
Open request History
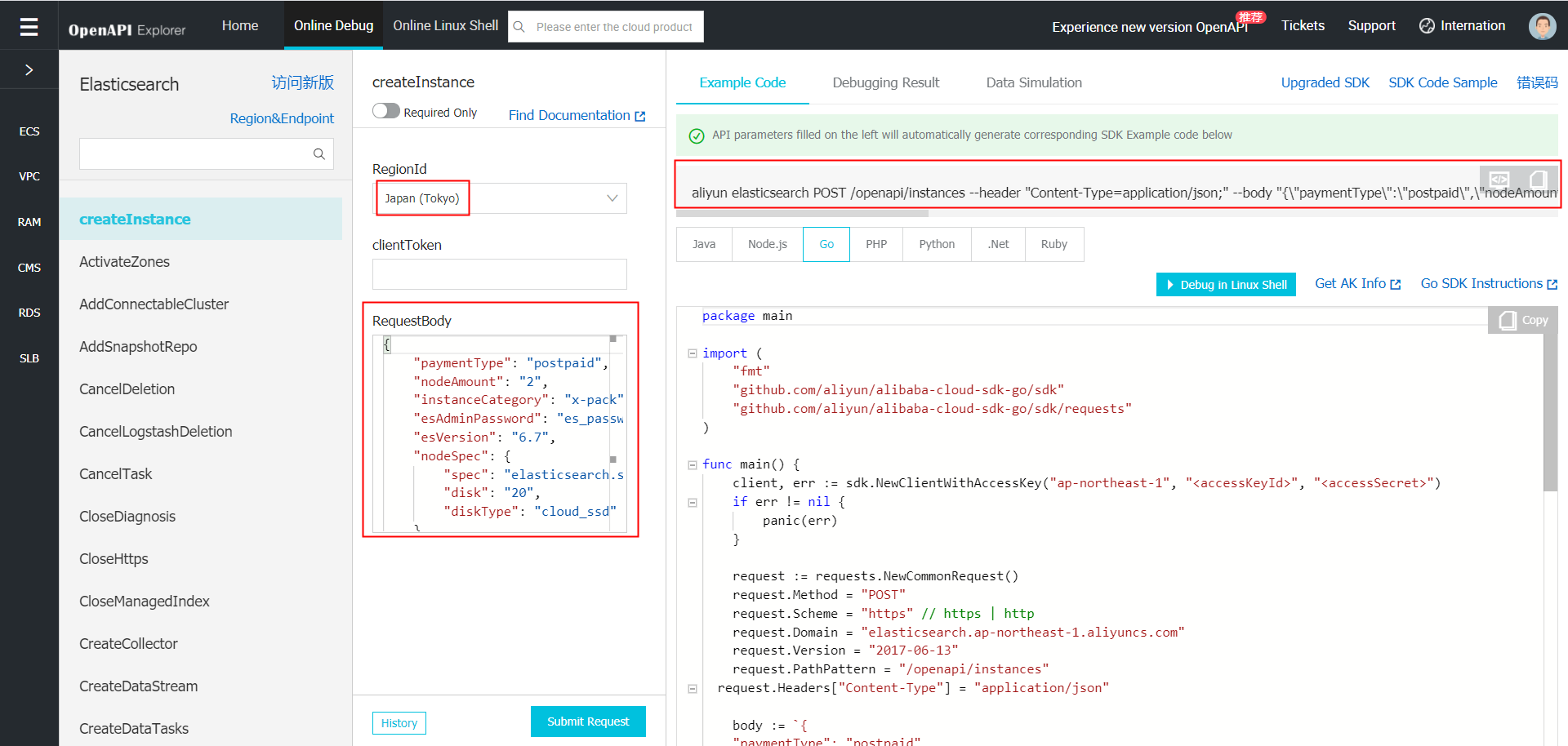tap(399, 723)
